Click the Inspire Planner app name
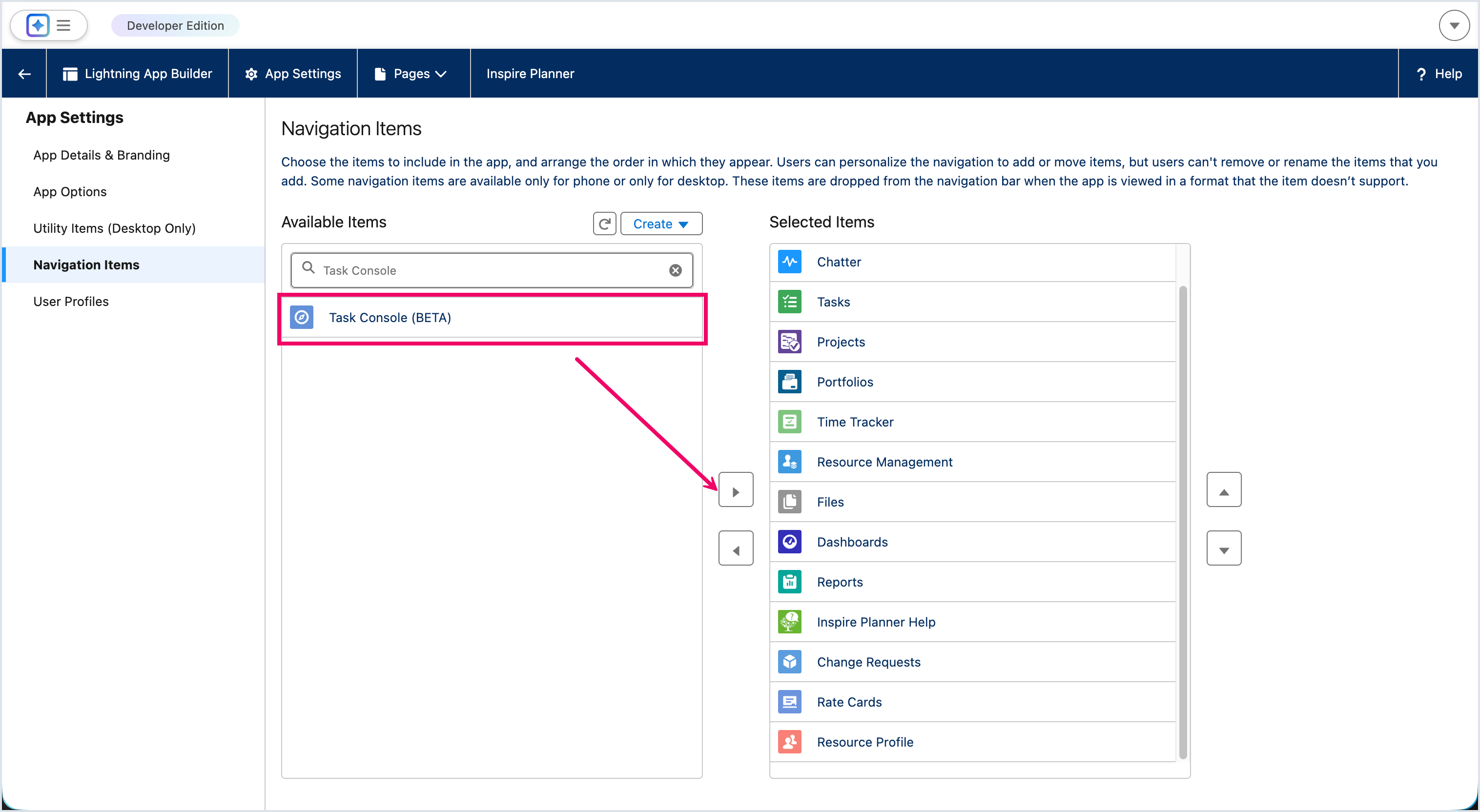Image resolution: width=1480 pixels, height=812 pixels. 530,74
